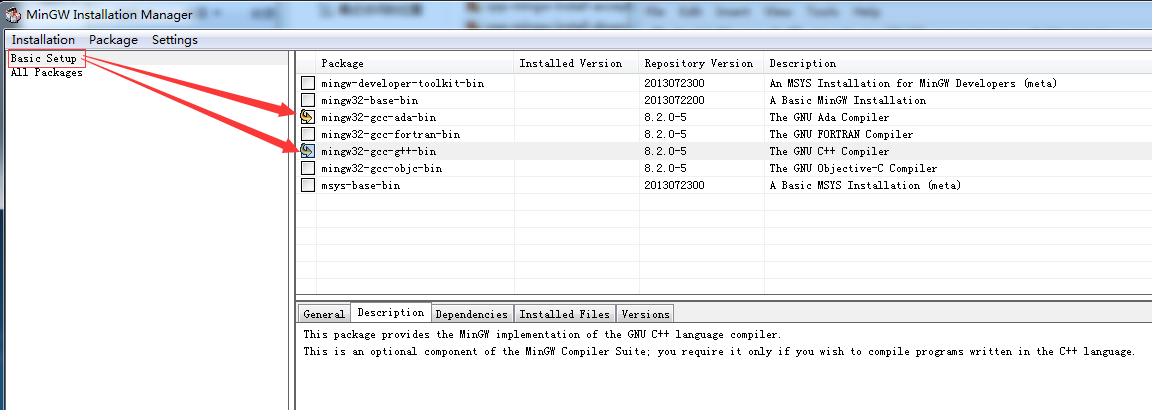
Task: Switch to the Dependencies tab
Action: [x=472, y=314]
